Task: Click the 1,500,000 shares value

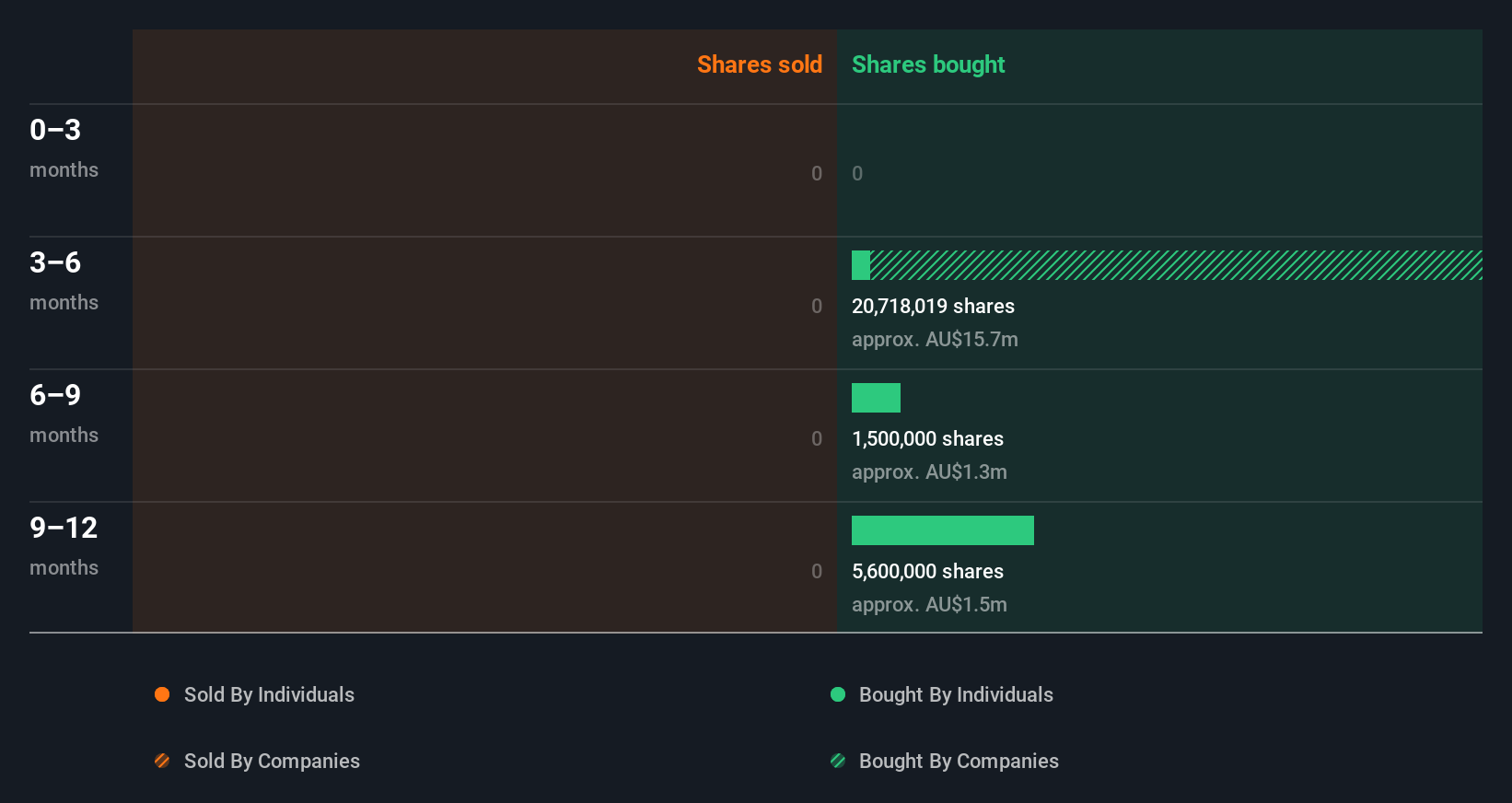Action: [x=927, y=439]
